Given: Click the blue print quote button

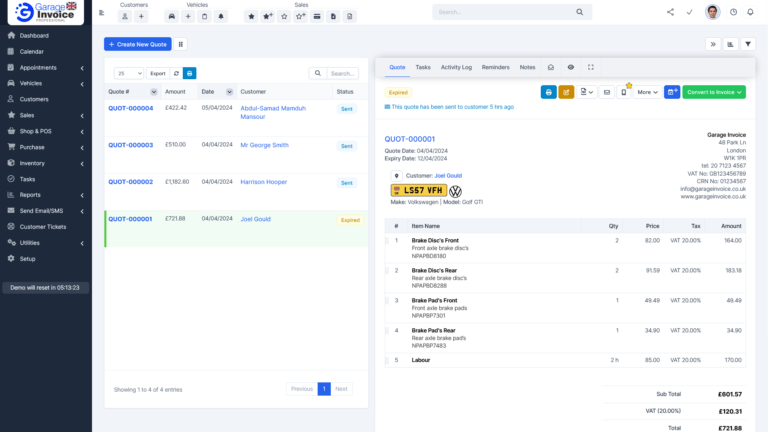Looking at the screenshot, I should coord(548,92).
